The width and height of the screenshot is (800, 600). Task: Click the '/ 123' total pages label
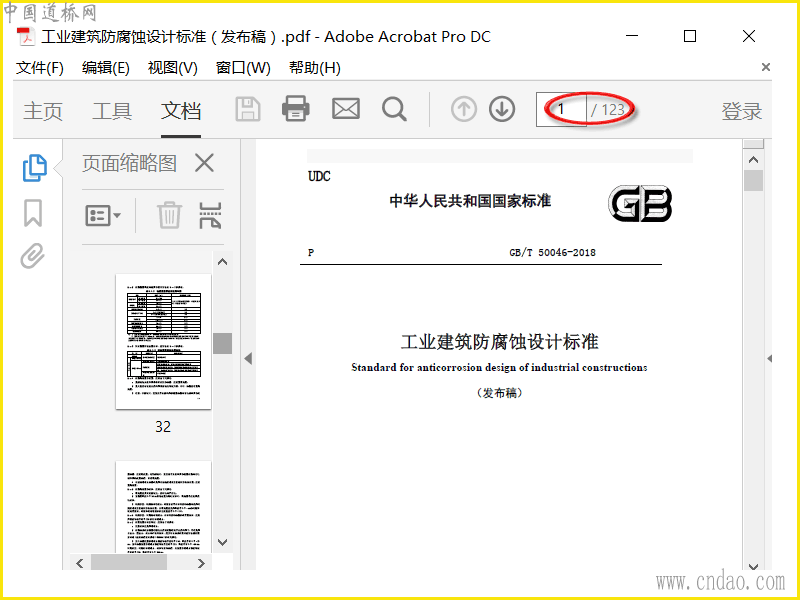[608, 110]
